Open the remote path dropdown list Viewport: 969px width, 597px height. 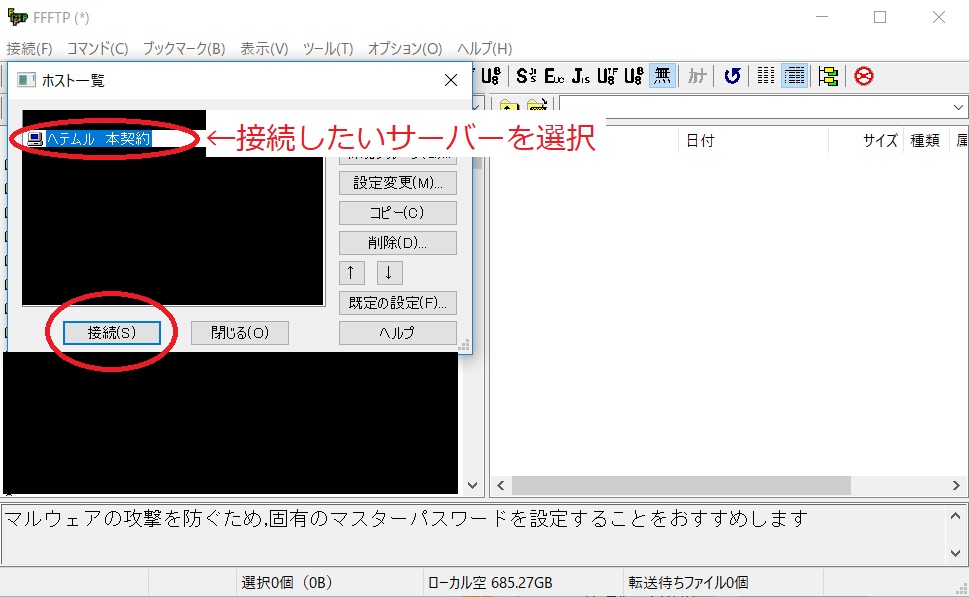pos(957,106)
